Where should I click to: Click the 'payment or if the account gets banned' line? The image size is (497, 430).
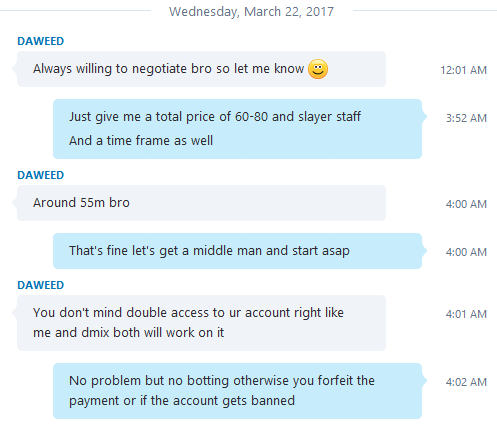click(182, 401)
